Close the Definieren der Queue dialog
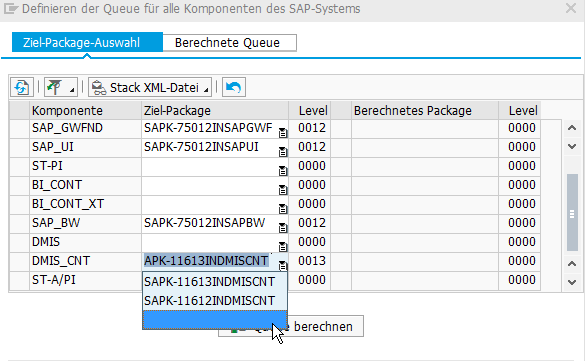 pyautogui.click(x=571, y=8)
